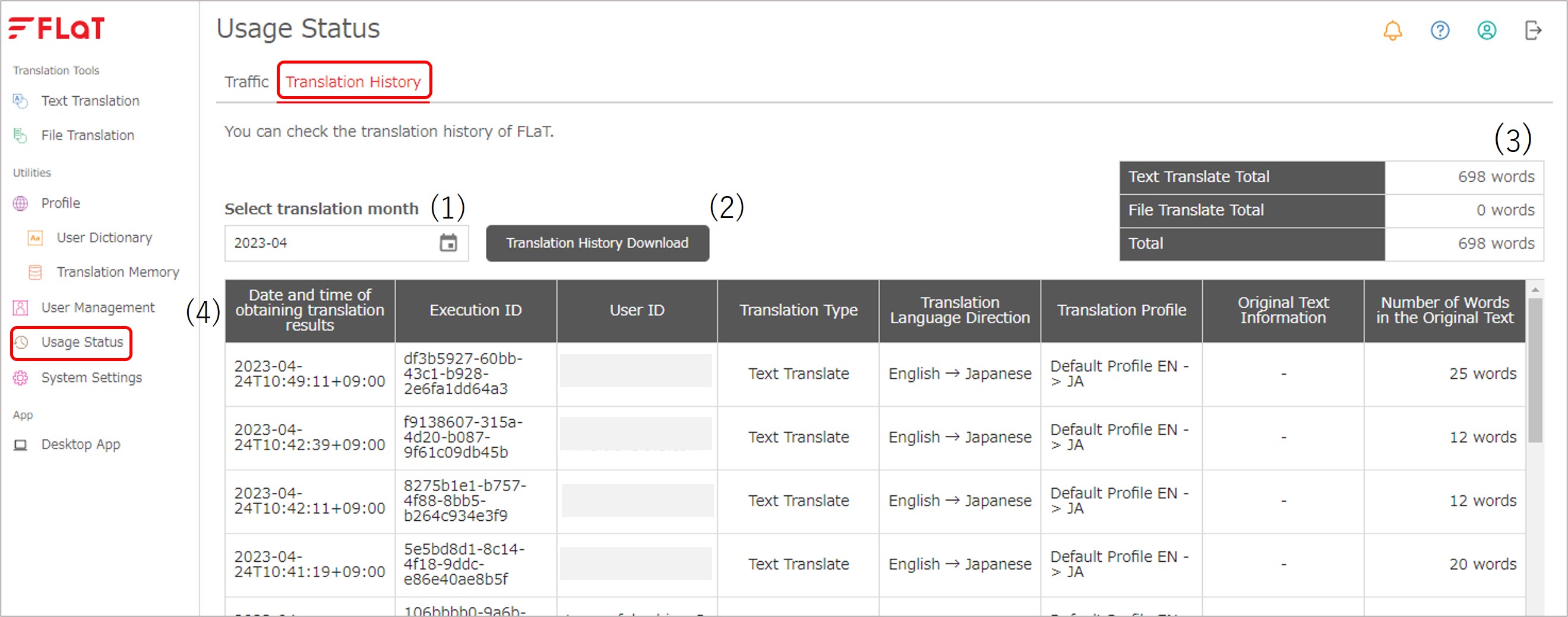This screenshot has width=1568, height=617.
Task: Click timestamp 2023-04-24T10:49:11+09:00
Action: point(309,374)
